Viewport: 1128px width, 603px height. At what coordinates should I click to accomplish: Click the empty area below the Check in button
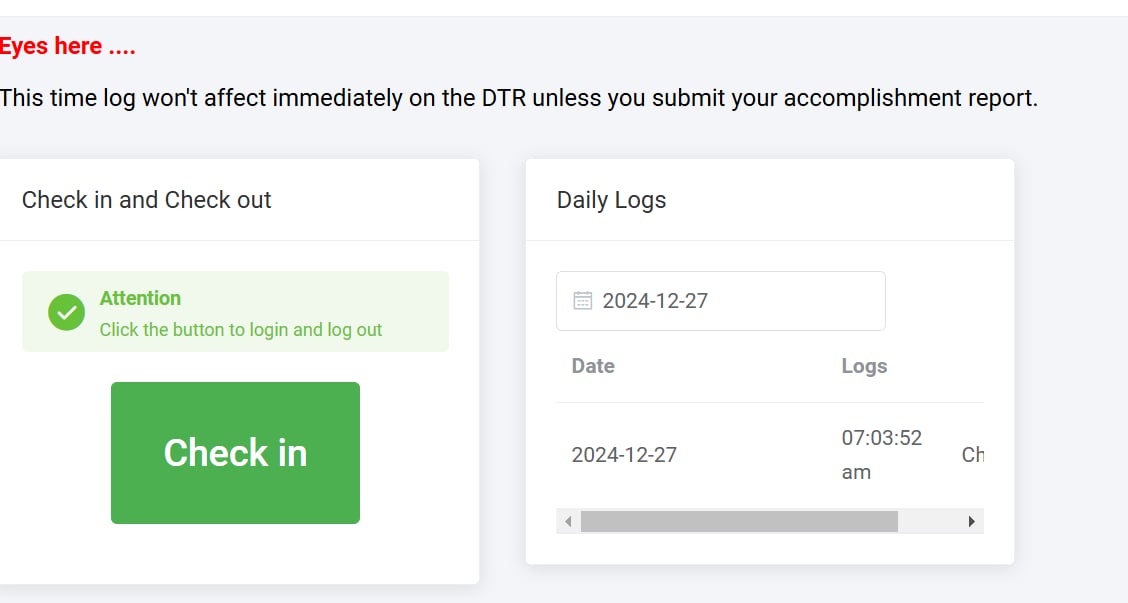click(235, 554)
